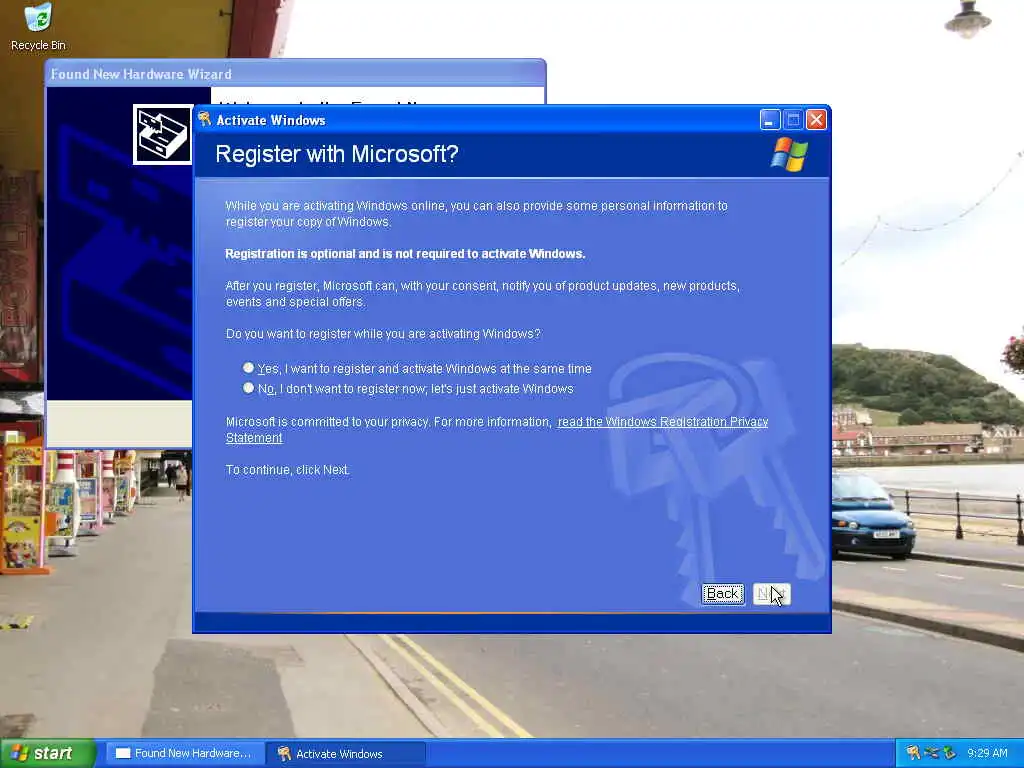Screen dimensions: 1024x768
Task: Click the network connection icon in system tray
Action: pyautogui.click(x=931, y=753)
